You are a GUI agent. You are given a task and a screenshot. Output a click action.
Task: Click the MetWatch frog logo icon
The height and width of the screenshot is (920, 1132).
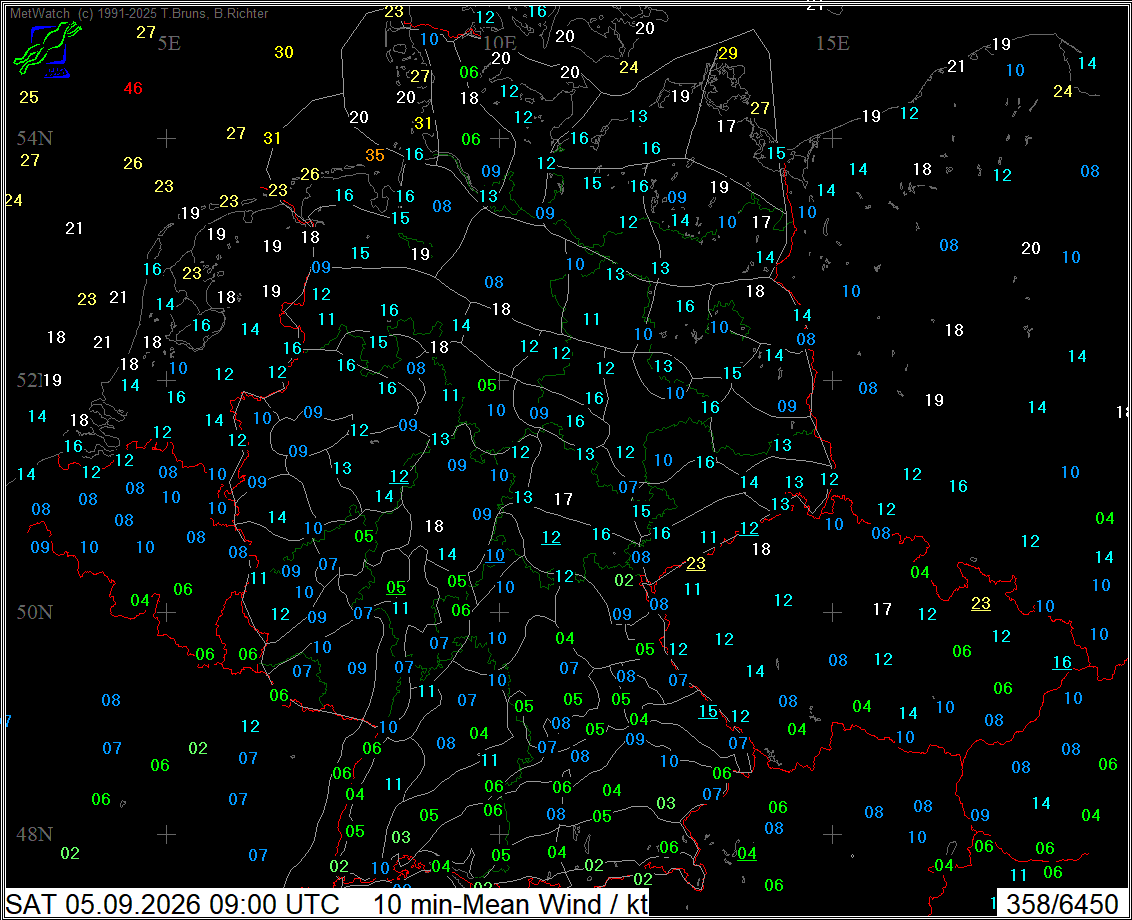(x=47, y=49)
